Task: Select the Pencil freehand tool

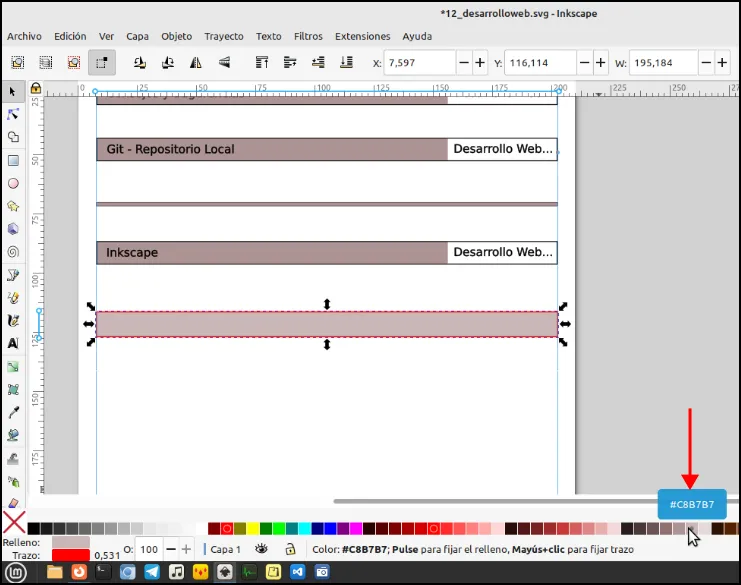Action: point(13,298)
